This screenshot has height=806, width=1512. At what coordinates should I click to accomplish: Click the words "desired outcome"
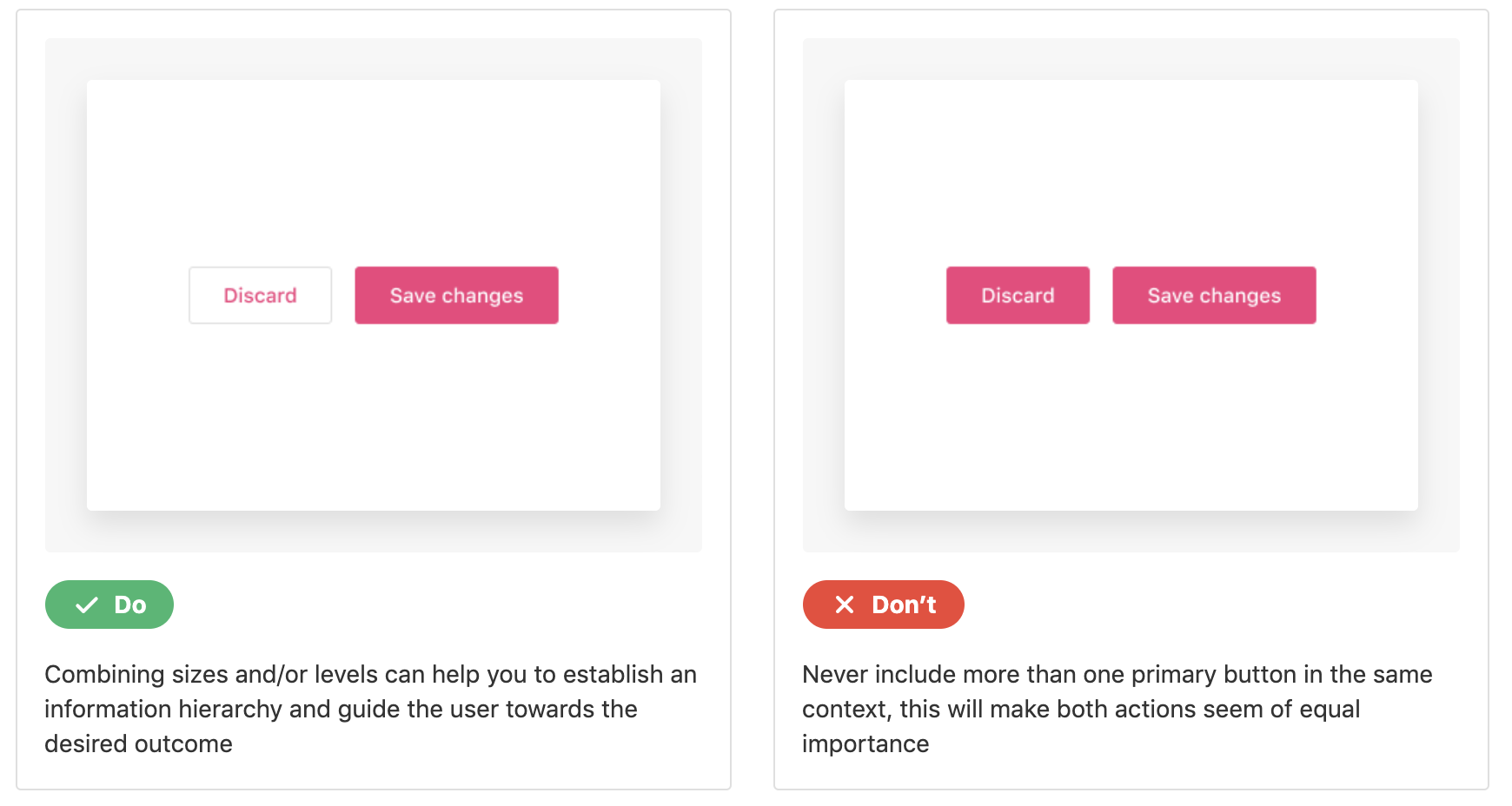point(139,744)
